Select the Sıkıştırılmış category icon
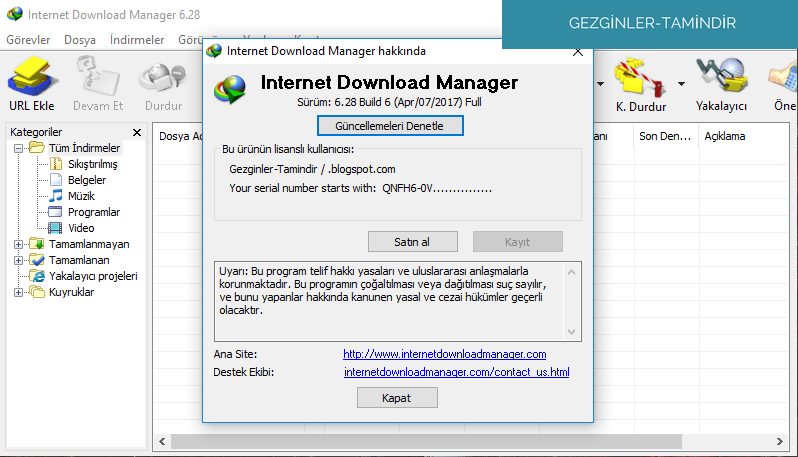 coord(56,164)
